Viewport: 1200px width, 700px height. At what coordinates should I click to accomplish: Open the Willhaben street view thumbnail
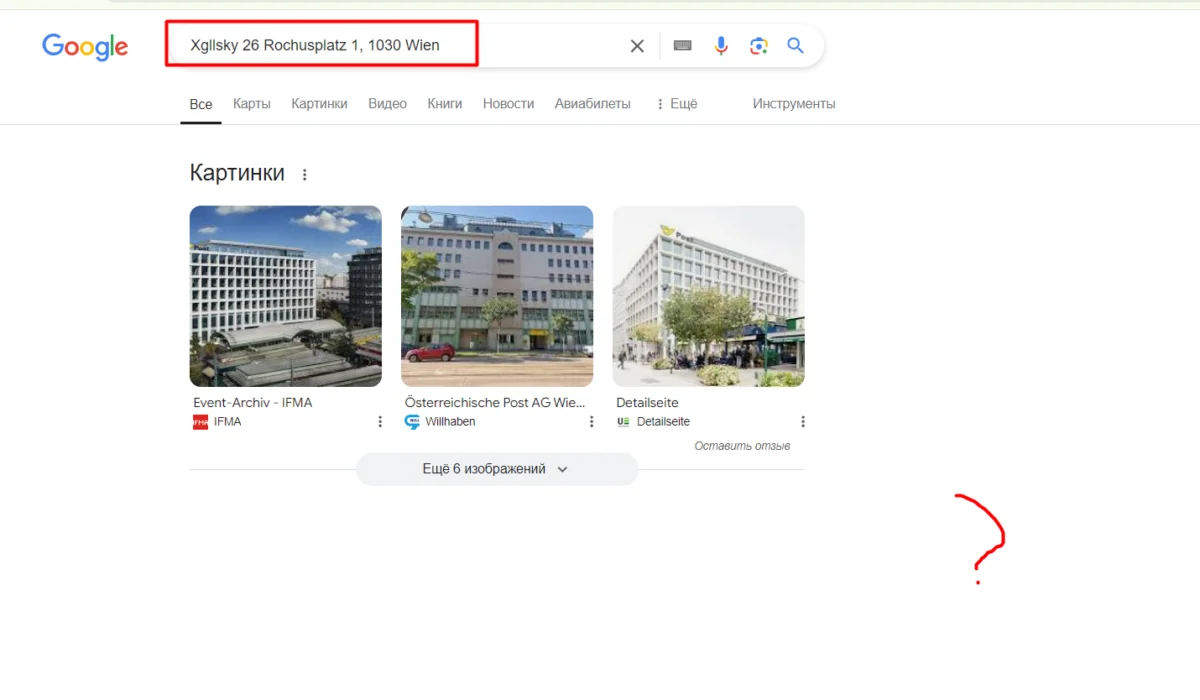tap(497, 296)
